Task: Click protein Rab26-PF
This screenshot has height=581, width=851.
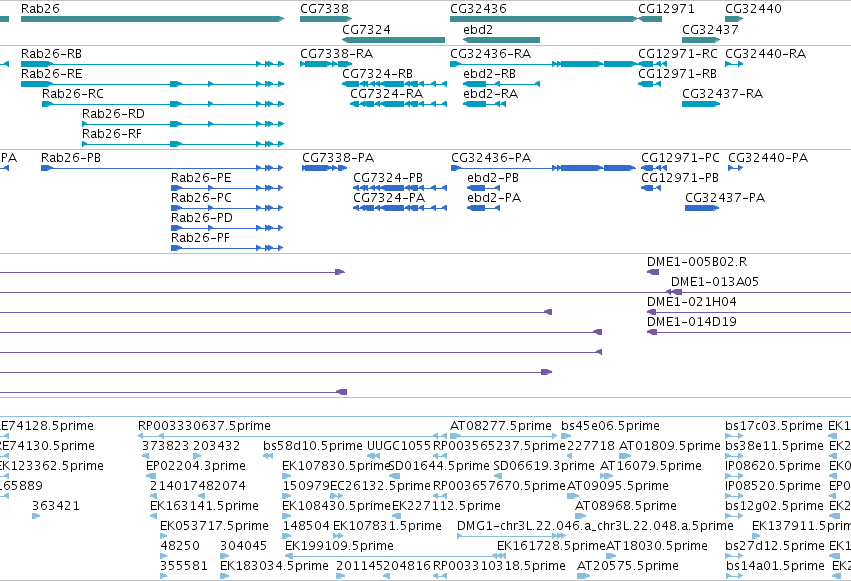Action: click(227, 248)
